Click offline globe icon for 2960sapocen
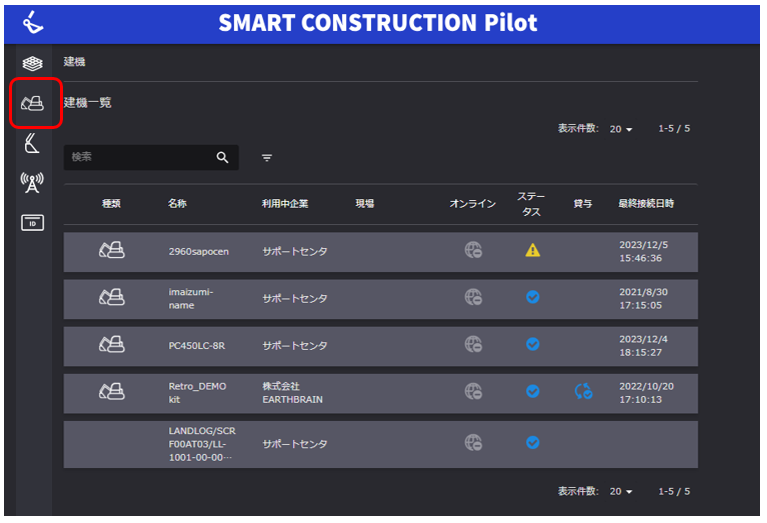The height and width of the screenshot is (523, 767). tap(474, 250)
